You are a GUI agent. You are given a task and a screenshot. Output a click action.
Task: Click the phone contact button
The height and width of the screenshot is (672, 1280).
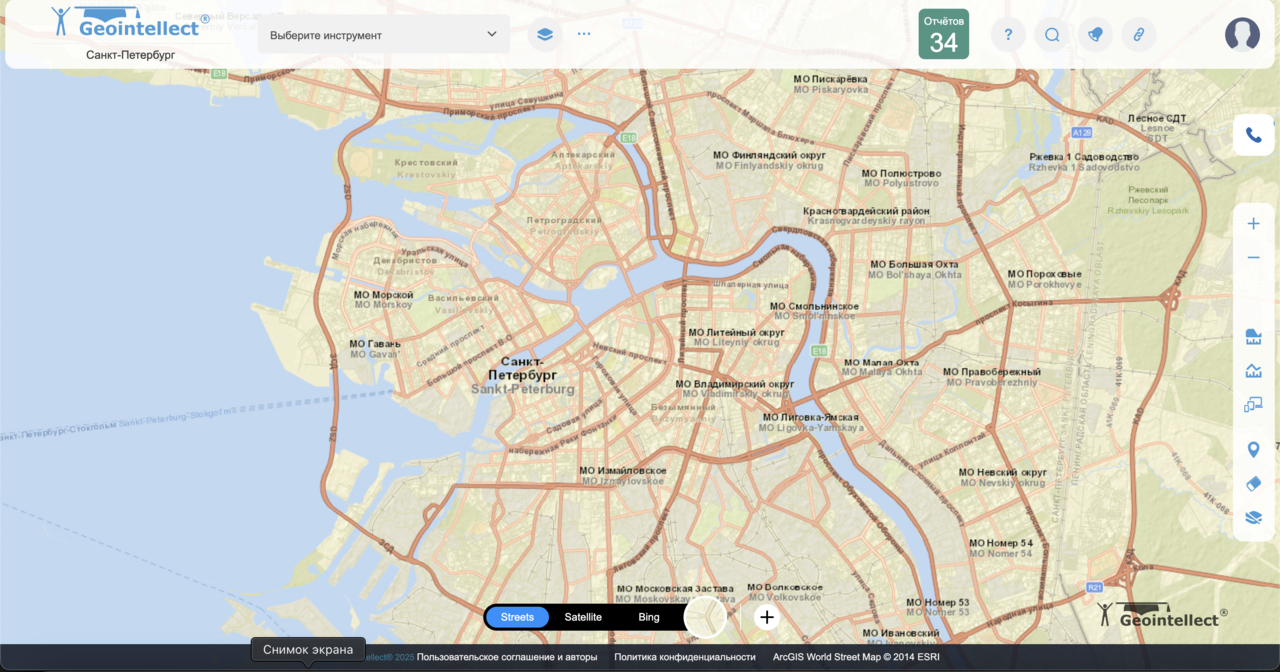1253,135
